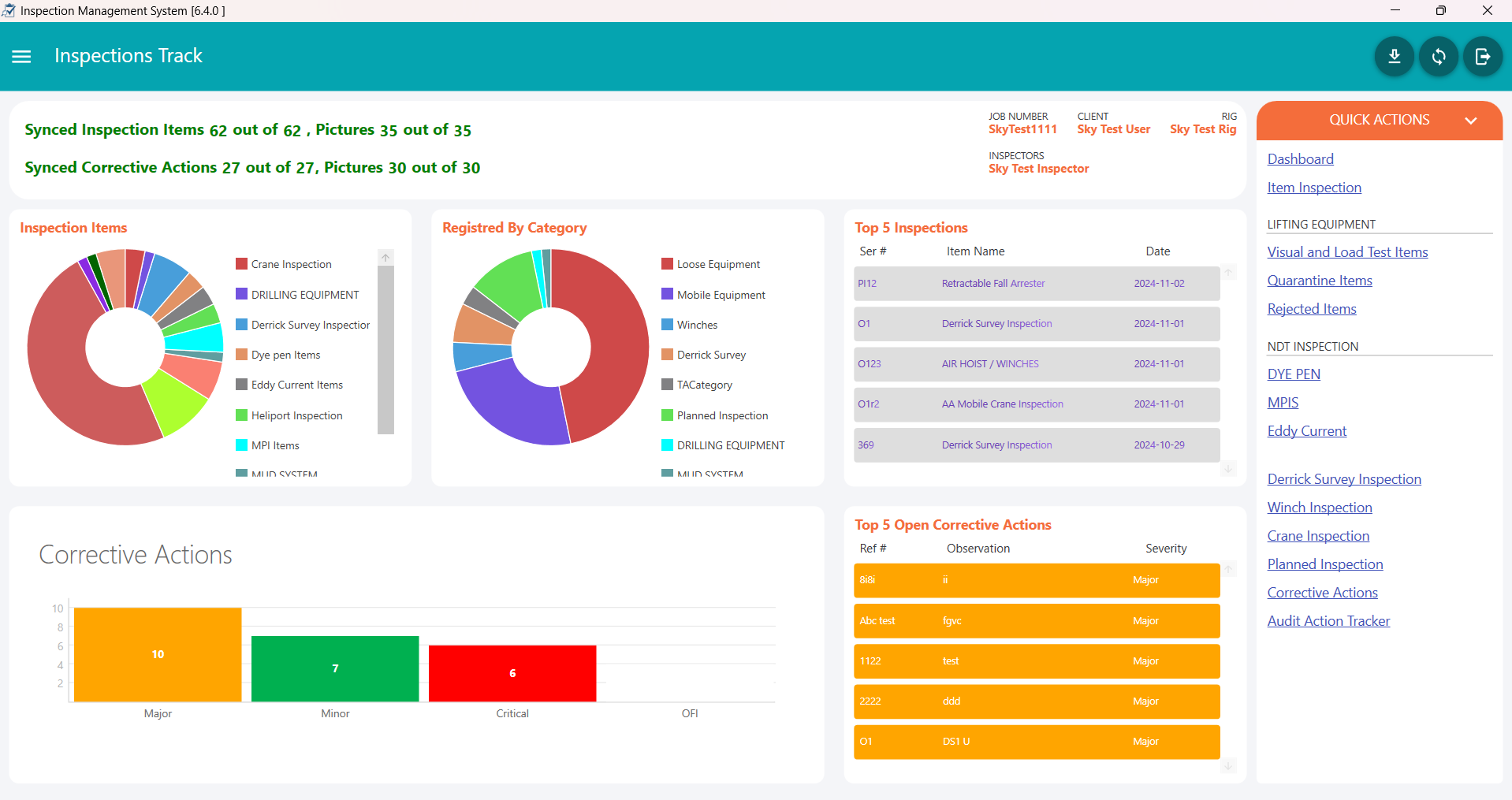Click the sync refresh icon
The width and height of the screenshot is (1512, 800).
point(1438,56)
